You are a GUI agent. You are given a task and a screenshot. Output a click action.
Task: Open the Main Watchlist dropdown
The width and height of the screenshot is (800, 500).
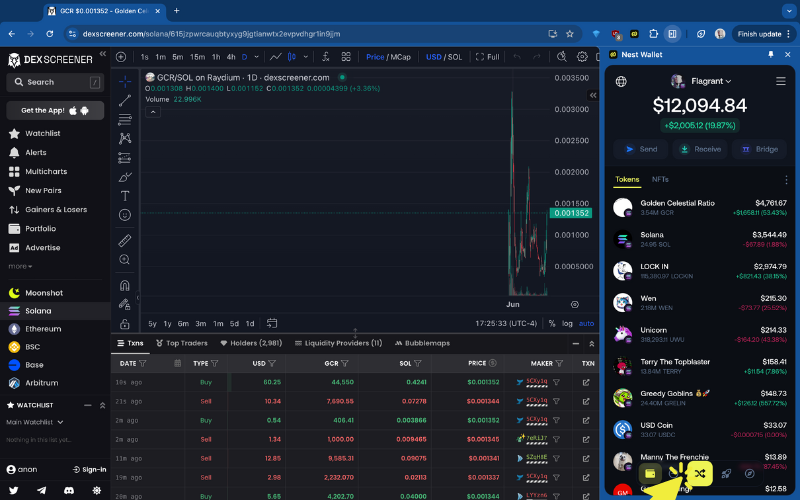point(35,422)
